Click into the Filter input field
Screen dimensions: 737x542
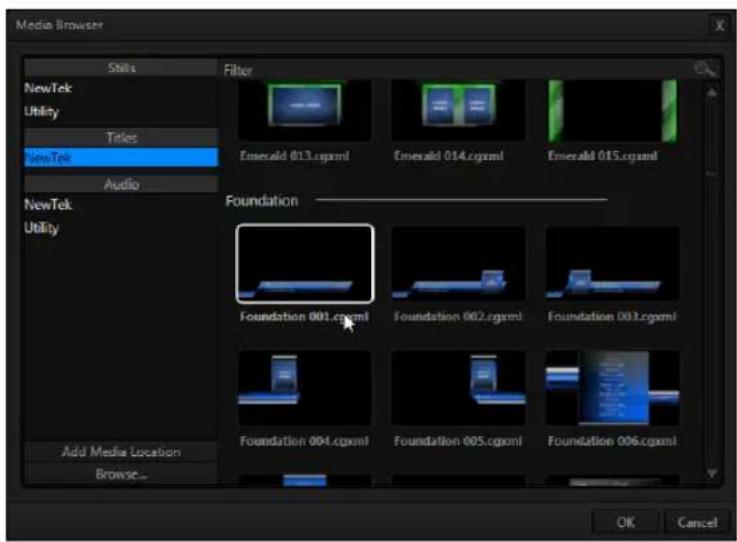pyautogui.click(x=456, y=70)
